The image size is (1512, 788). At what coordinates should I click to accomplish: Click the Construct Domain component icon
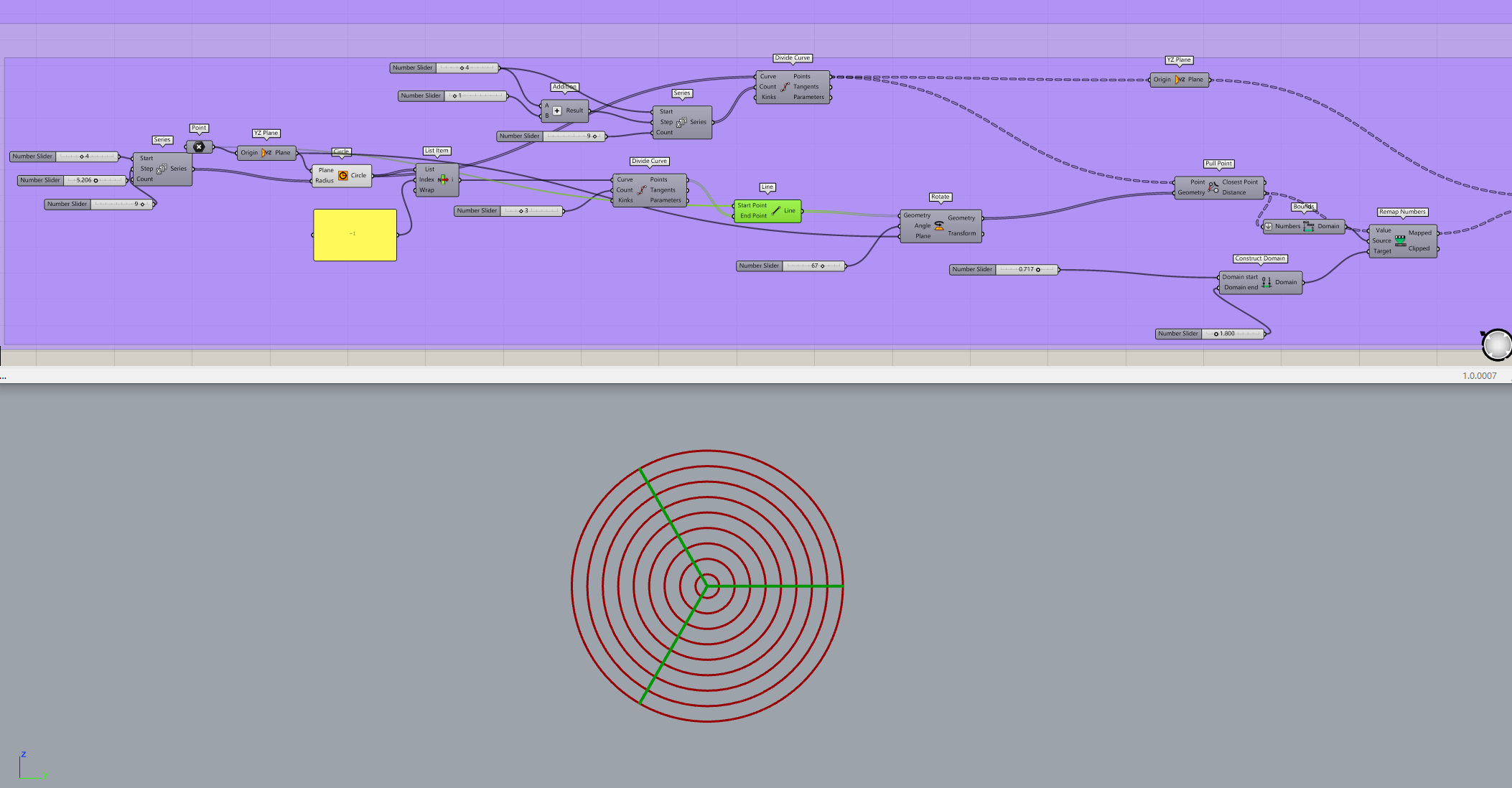pyautogui.click(x=1266, y=282)
